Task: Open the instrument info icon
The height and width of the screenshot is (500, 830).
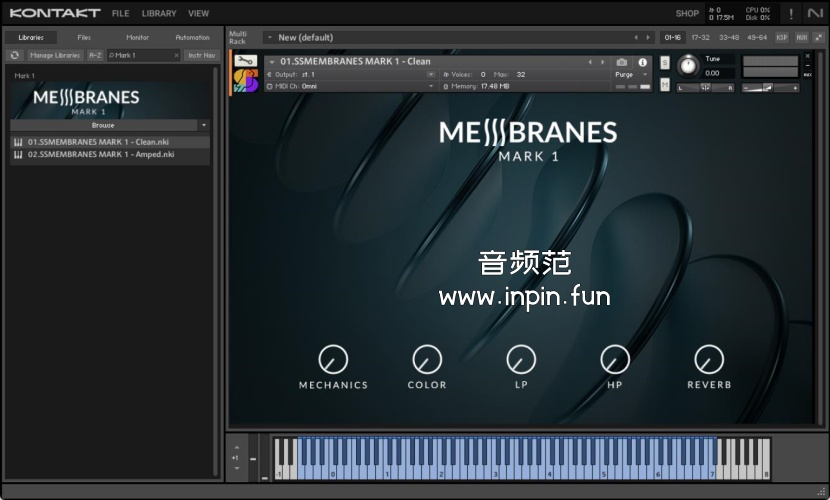Action: 643,62
